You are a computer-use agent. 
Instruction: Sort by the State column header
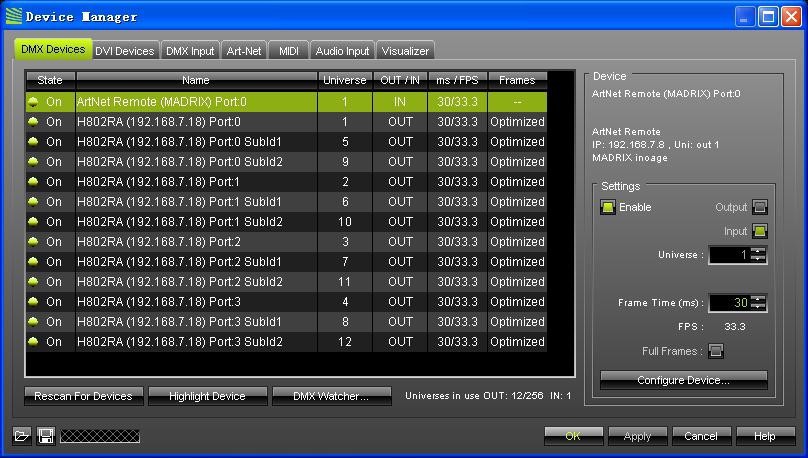click(50, 80)
